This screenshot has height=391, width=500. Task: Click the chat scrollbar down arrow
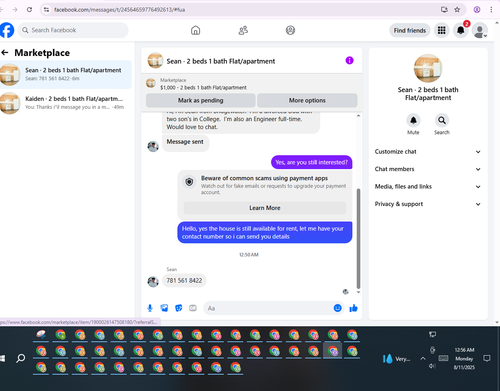(359, 292)
